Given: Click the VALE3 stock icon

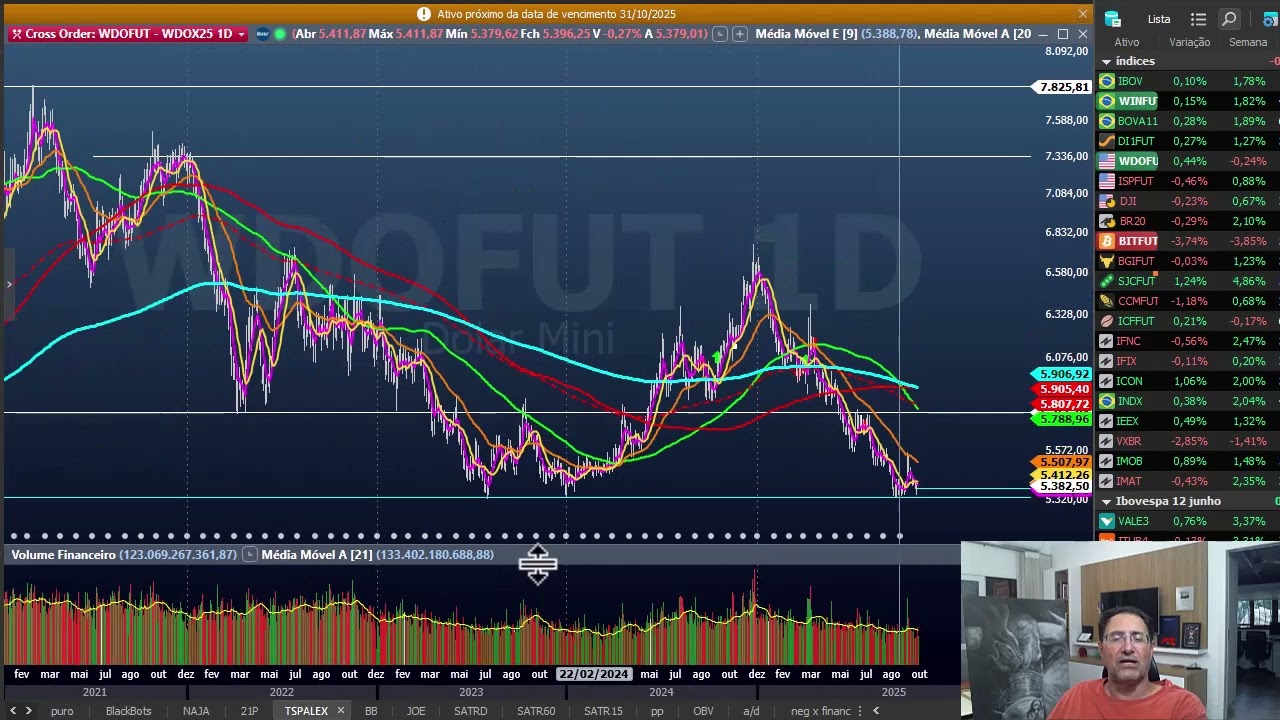Looking at the screenshot, I should coord(1106,521).
